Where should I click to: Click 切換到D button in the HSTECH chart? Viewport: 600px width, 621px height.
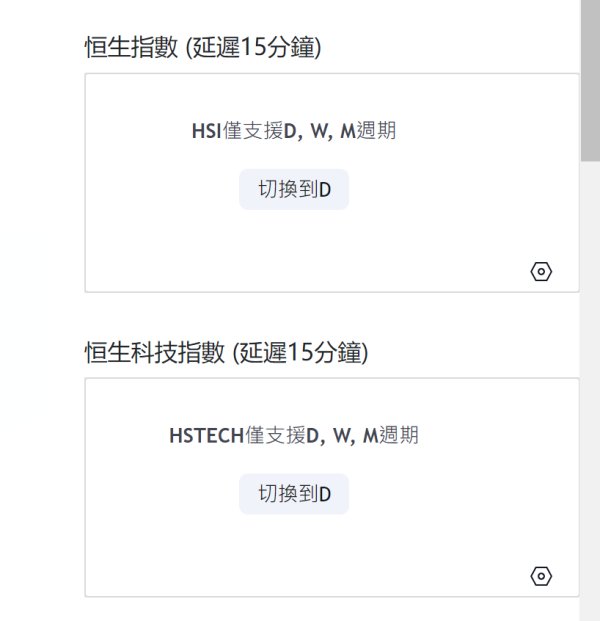(294, 494)
